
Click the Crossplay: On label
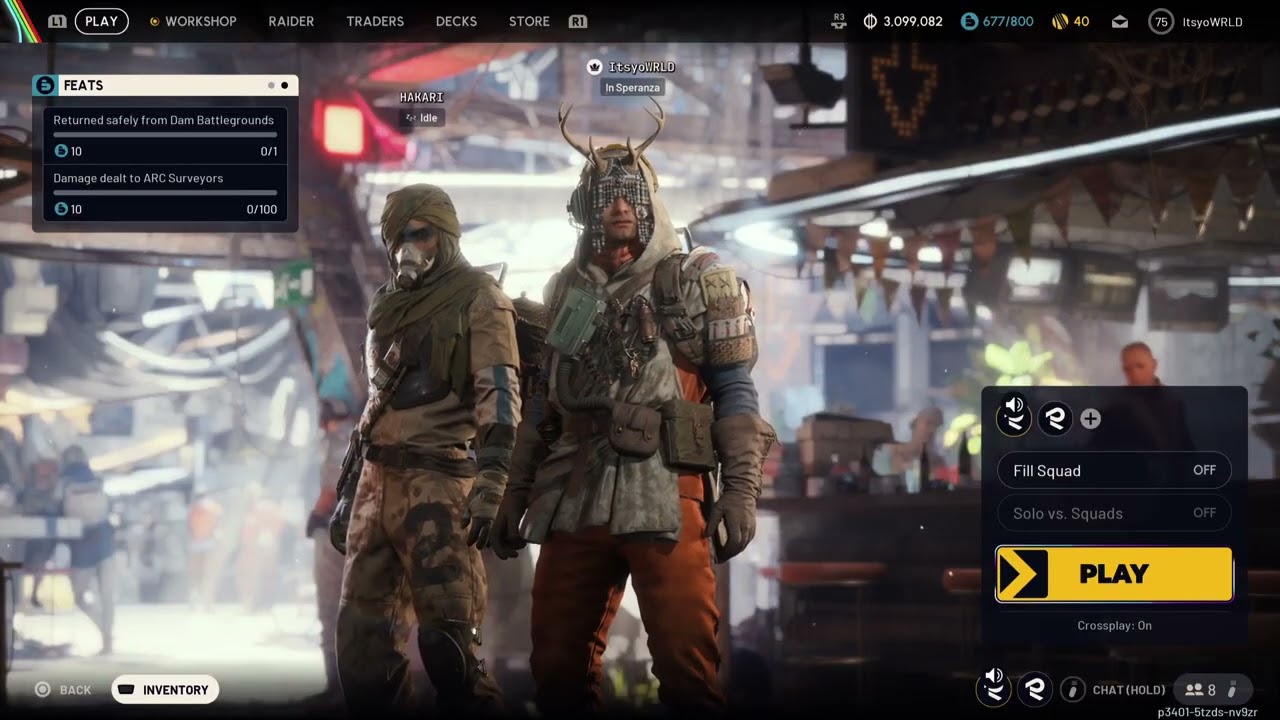pos(1114,625)
